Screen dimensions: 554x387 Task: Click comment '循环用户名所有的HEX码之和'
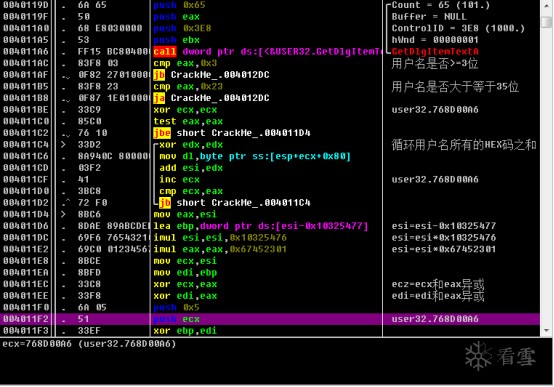(x=464, y=145)
